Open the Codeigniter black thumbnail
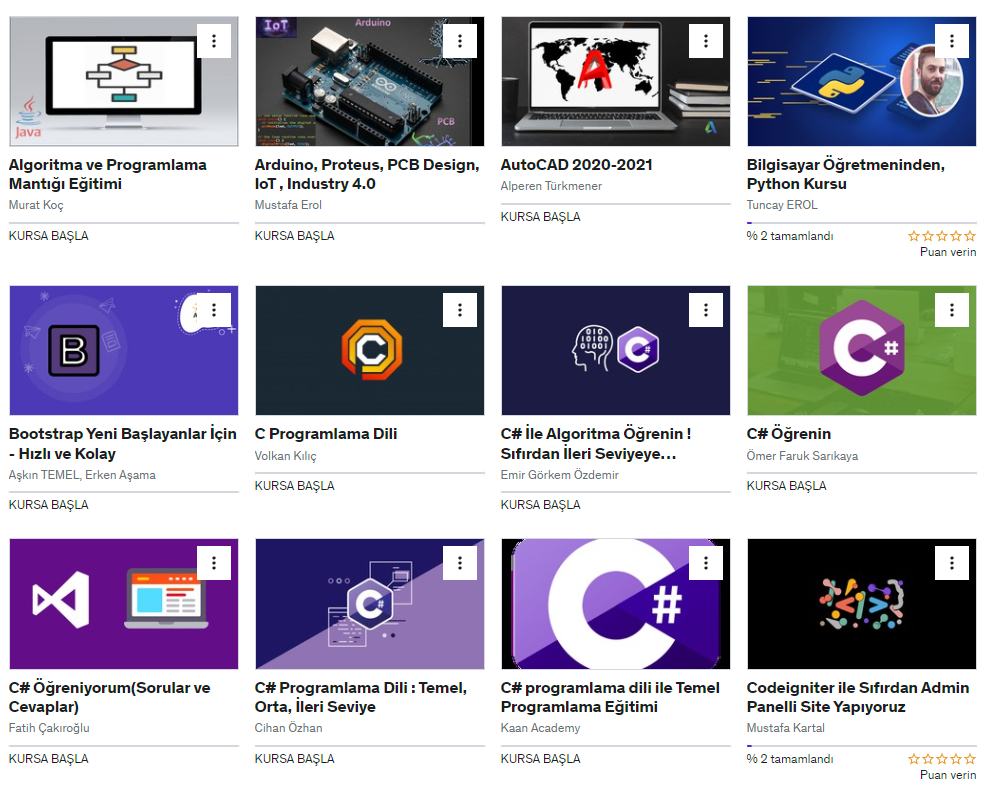 tap(862, 604)
